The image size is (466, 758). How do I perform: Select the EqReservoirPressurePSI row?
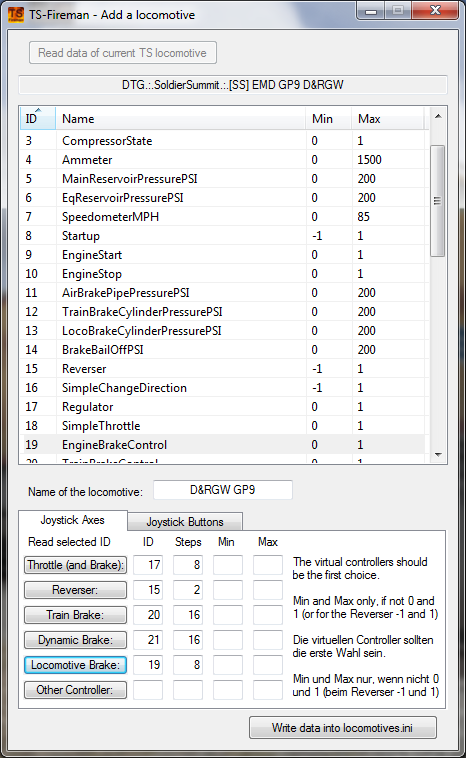click(x=222, y=198)
